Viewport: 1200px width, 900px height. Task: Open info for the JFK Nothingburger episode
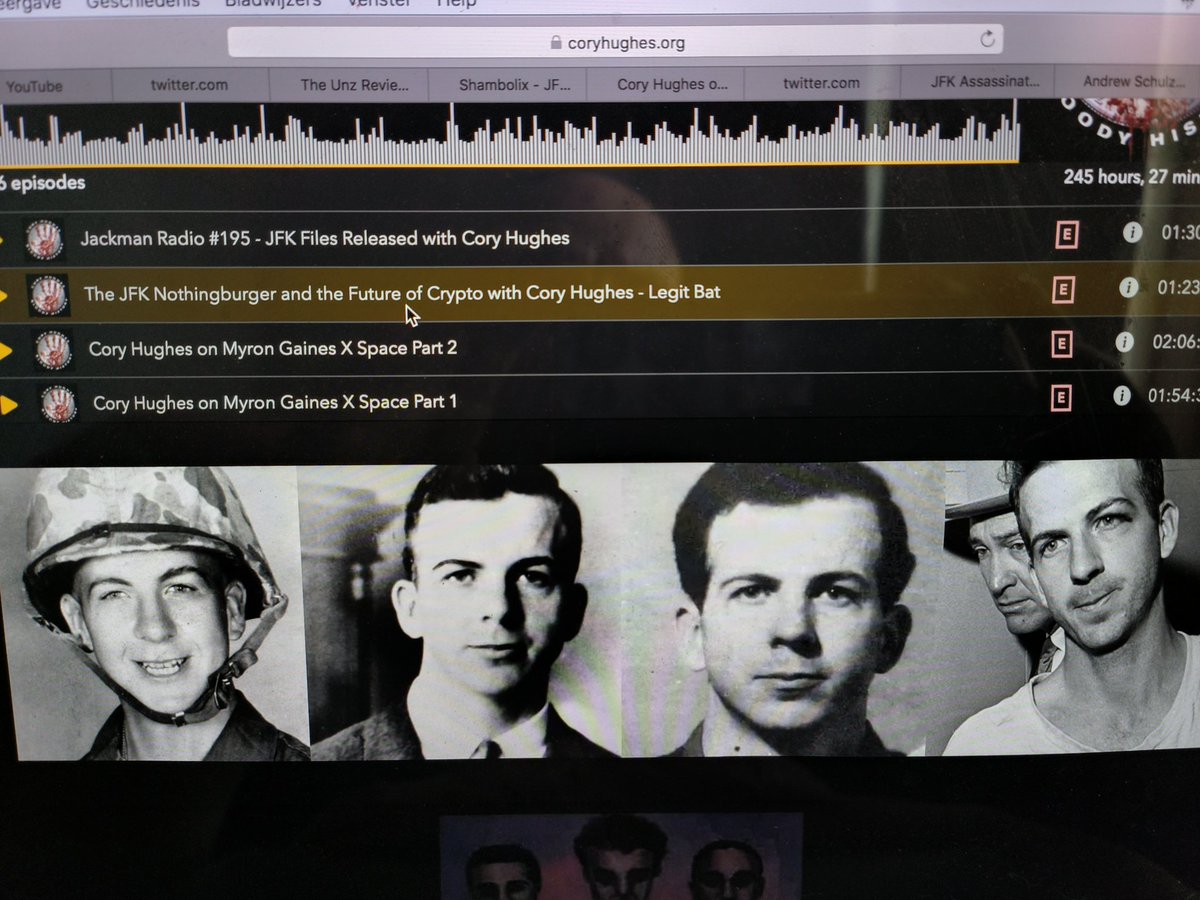pyautogui.click(x=1128, y=290)
